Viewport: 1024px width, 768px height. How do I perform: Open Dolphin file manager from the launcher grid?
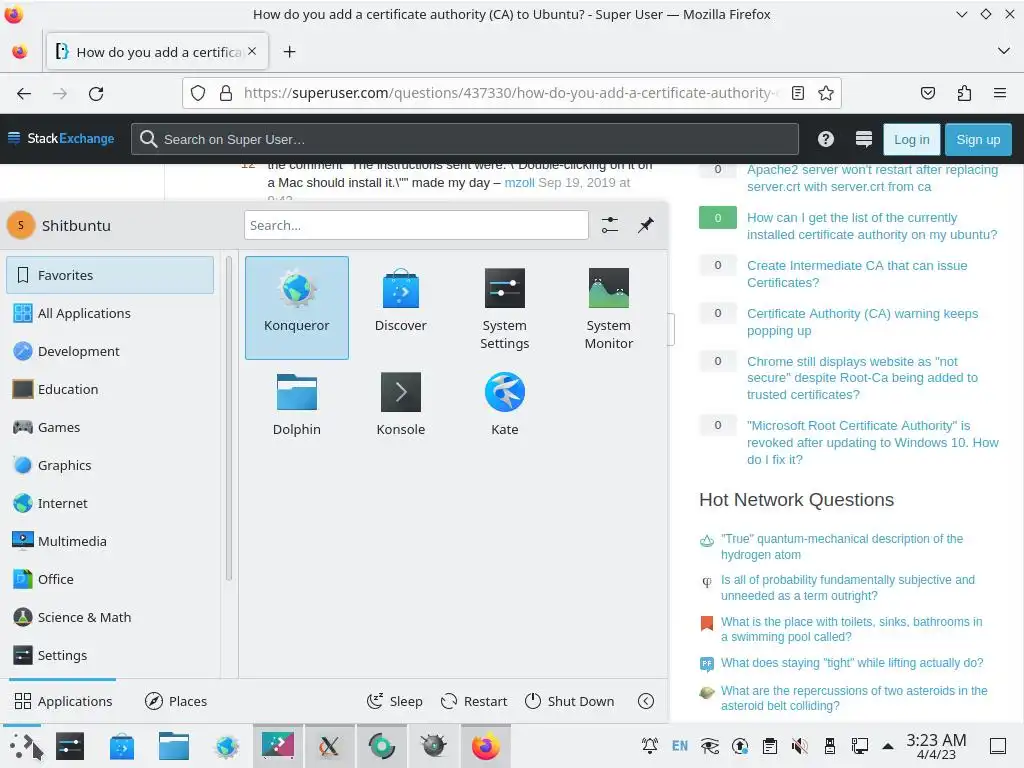pyautogui.click(x=296, y=404)
